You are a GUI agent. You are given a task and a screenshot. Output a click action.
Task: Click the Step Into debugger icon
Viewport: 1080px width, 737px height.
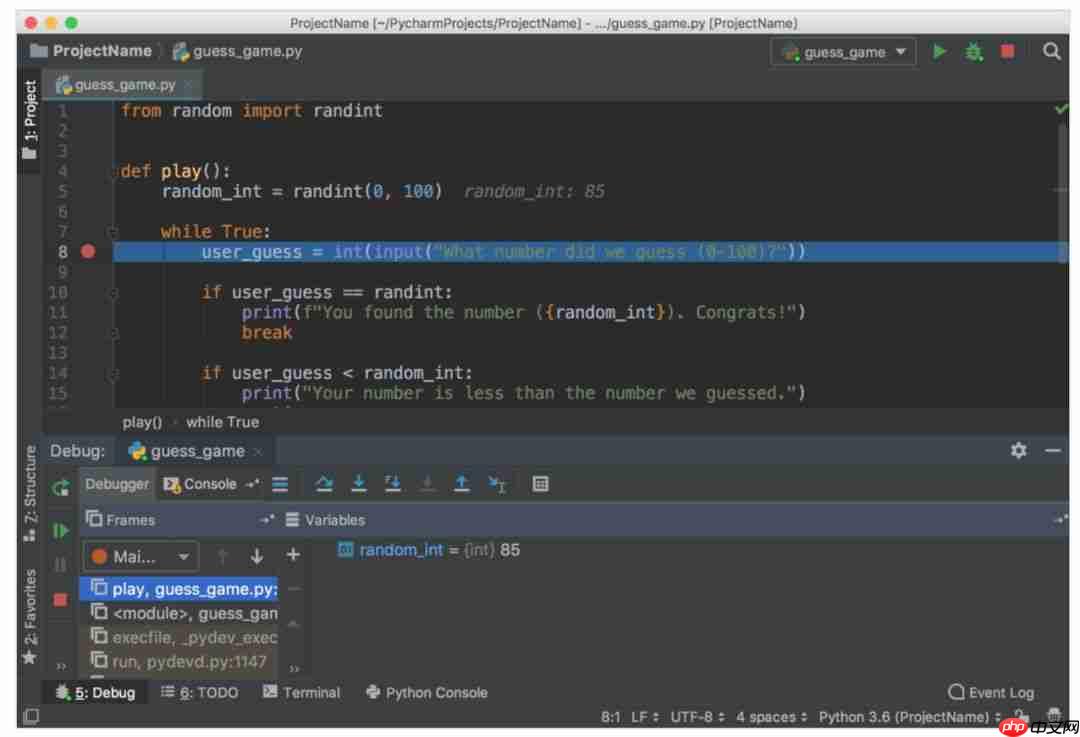tap(359, 483)
